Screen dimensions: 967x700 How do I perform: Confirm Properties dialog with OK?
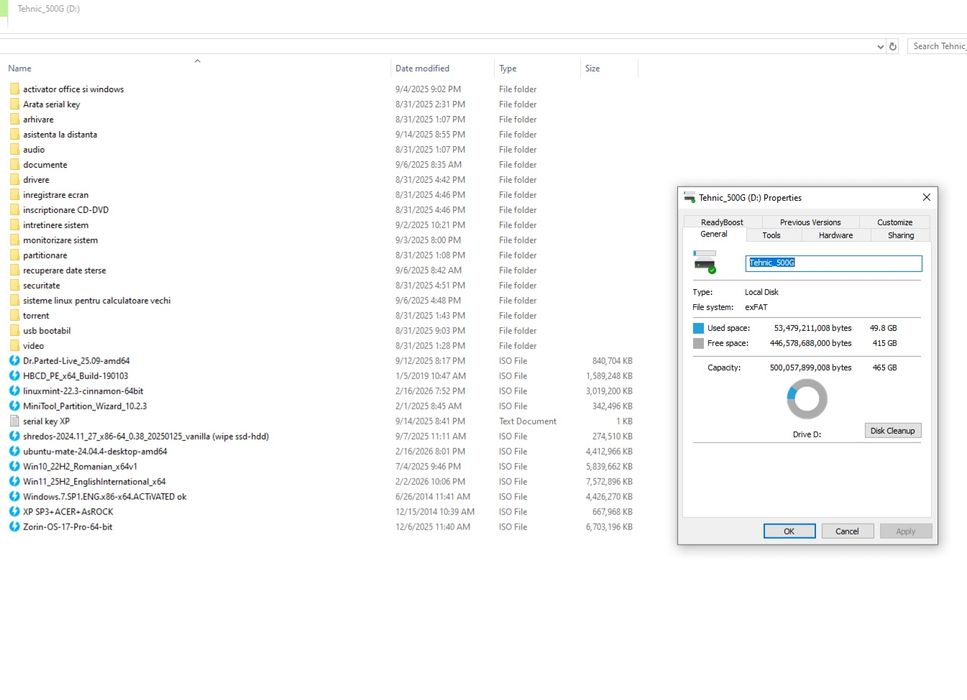point(789,531)
